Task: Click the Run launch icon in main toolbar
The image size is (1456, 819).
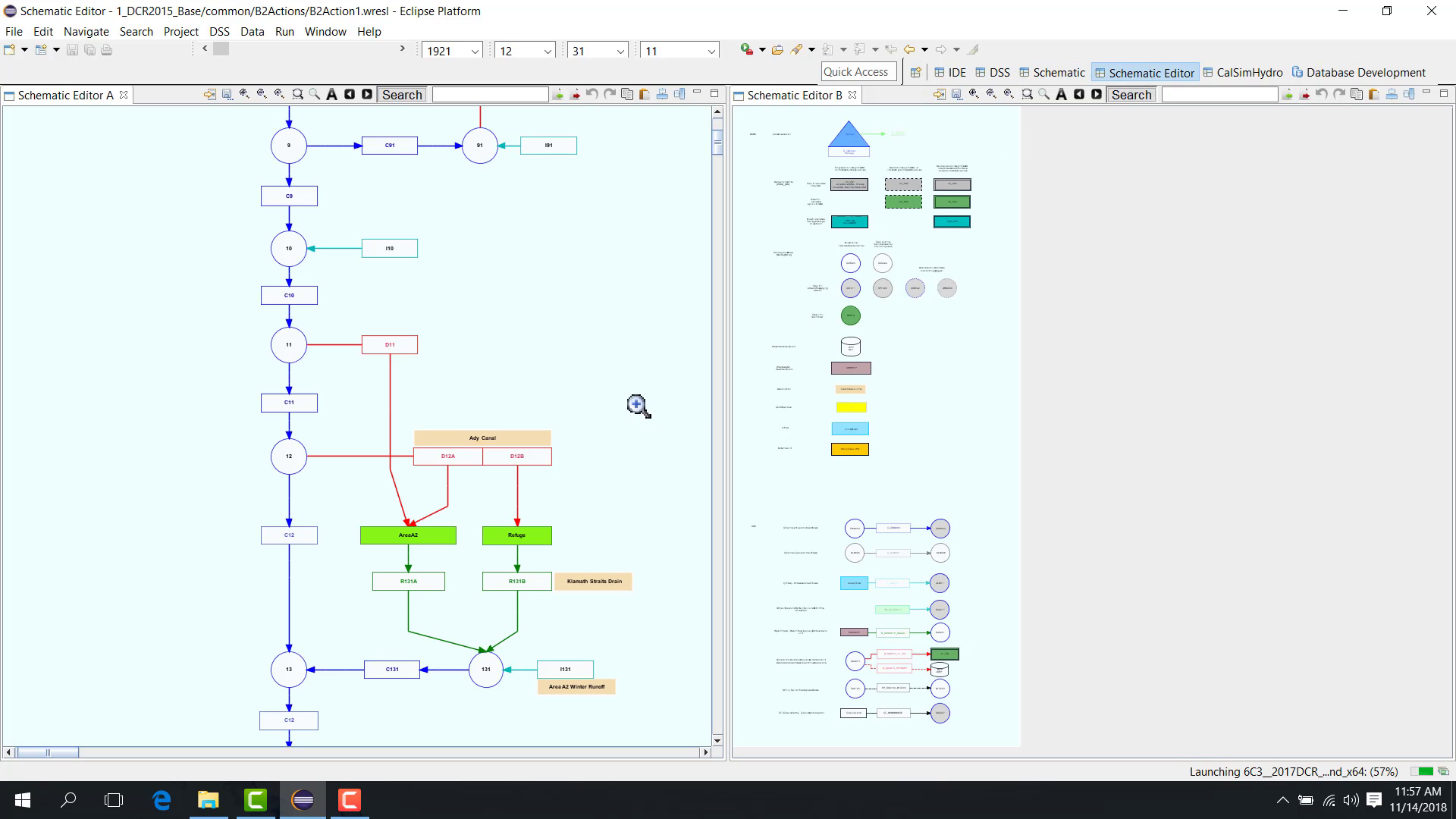Action: (x=747, y=50)
